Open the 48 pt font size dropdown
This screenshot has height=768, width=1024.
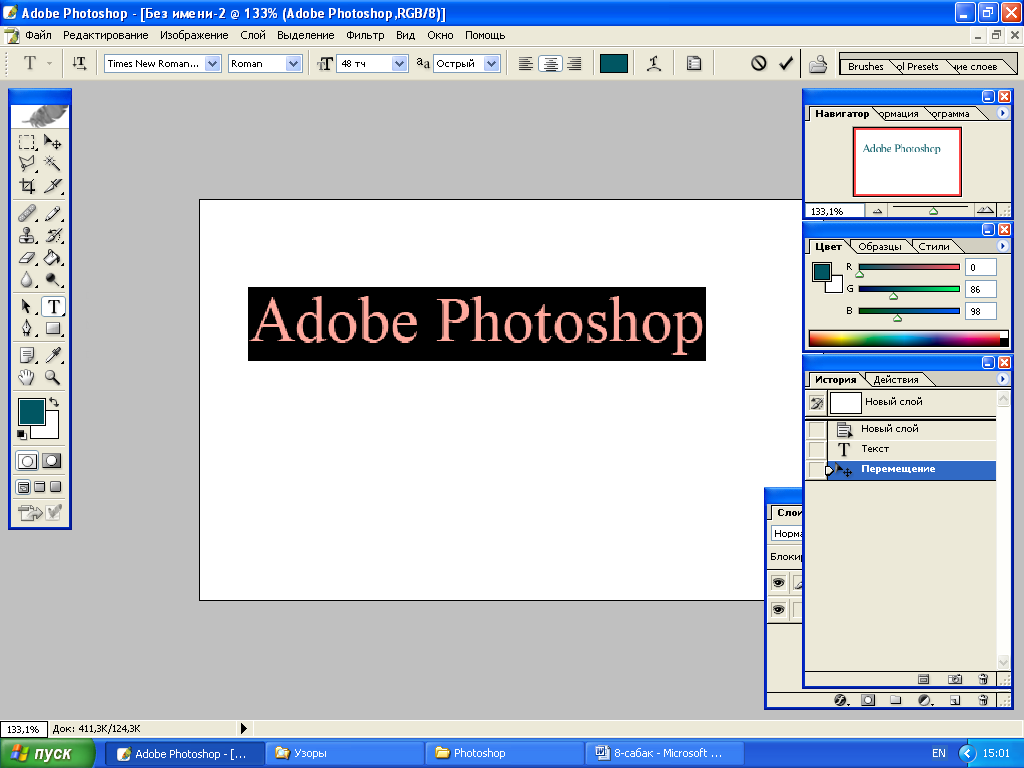(400, 63)
